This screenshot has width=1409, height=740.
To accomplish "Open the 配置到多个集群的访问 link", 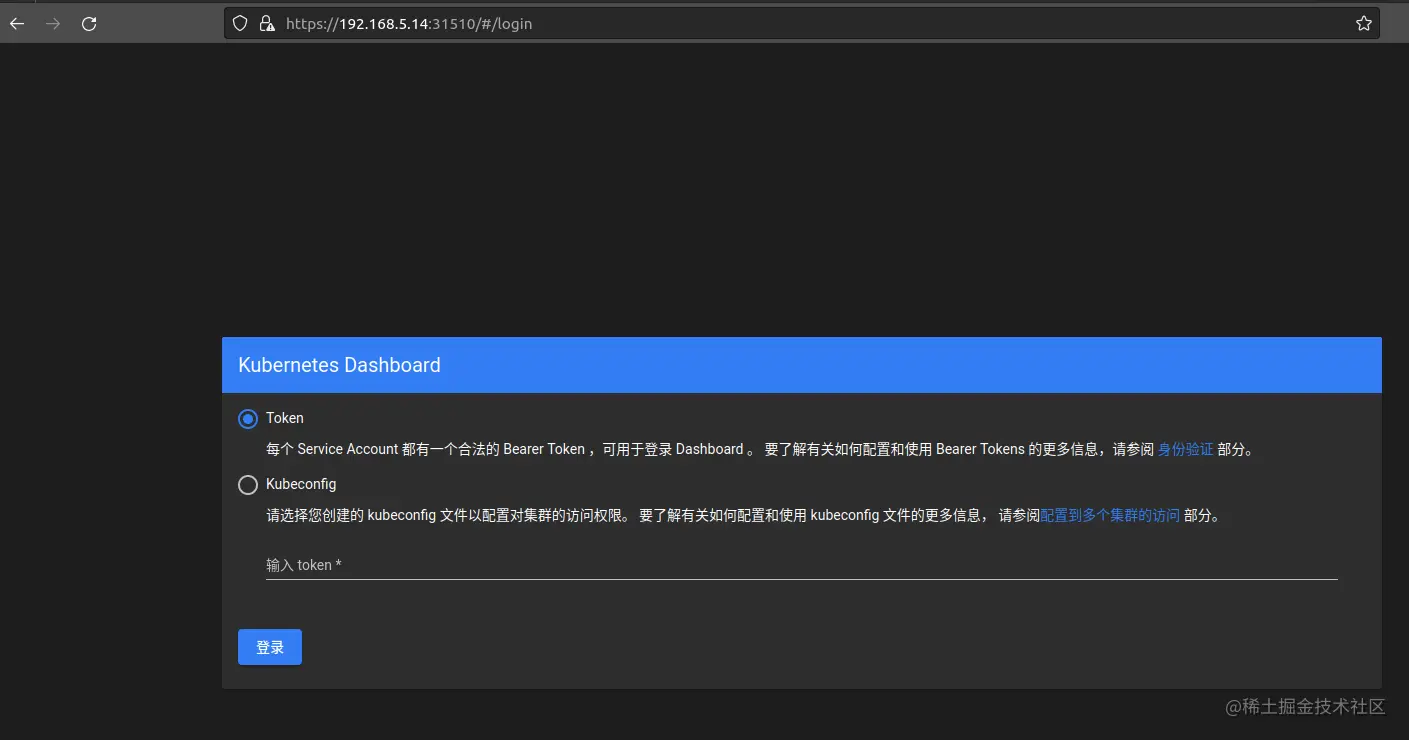I will point(1110,516).
